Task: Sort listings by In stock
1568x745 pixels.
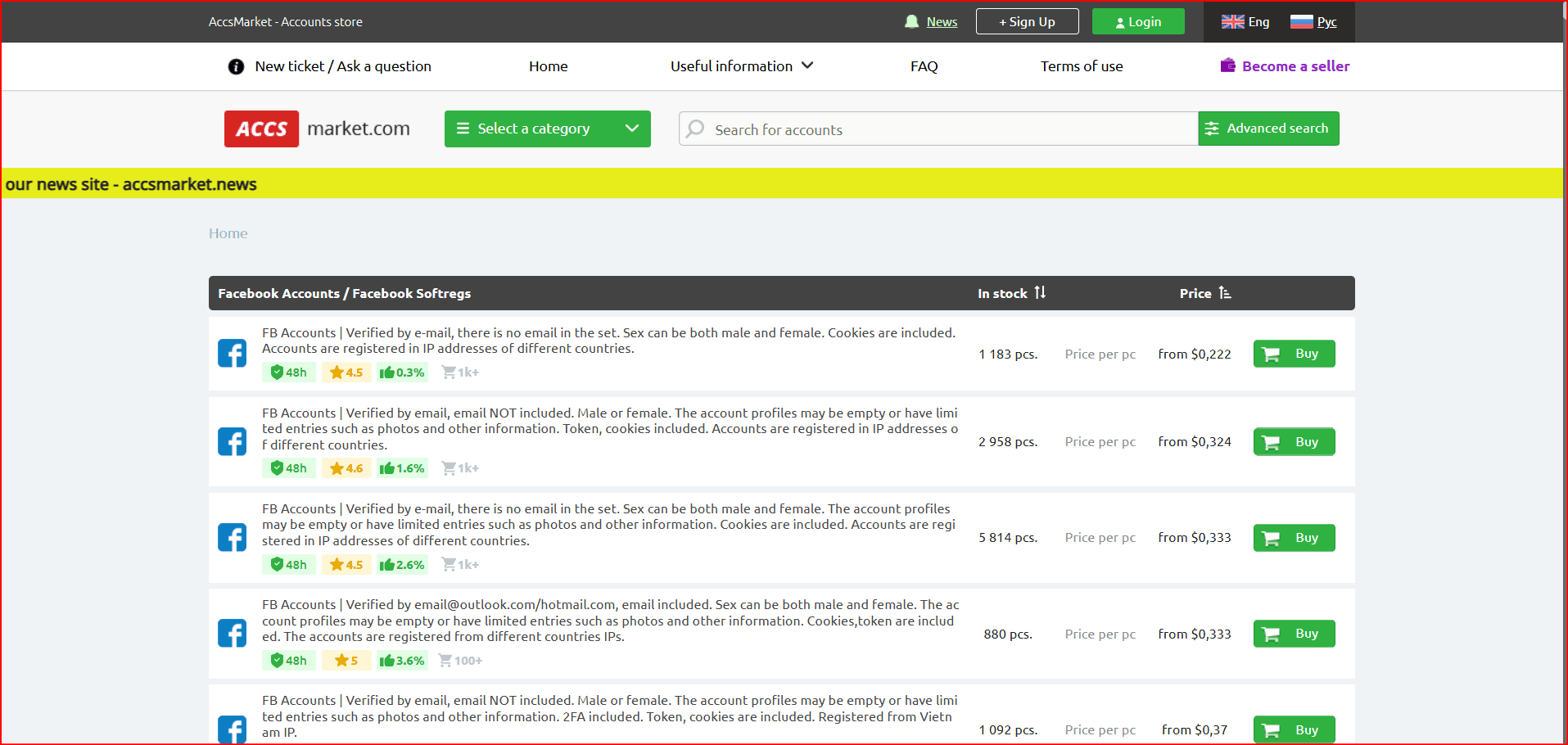Action: pos(1011,293)
